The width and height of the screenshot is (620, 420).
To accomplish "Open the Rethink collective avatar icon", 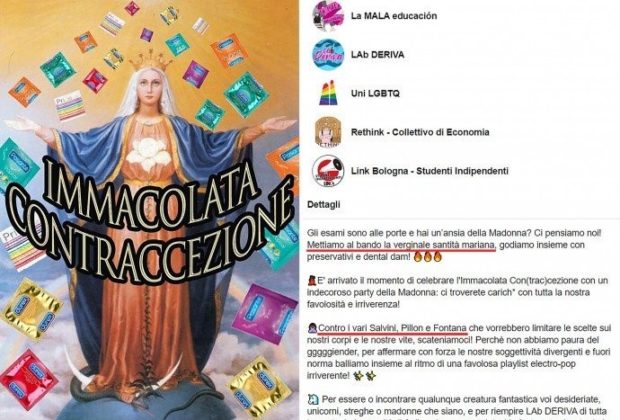I will [x=328, y=132].
